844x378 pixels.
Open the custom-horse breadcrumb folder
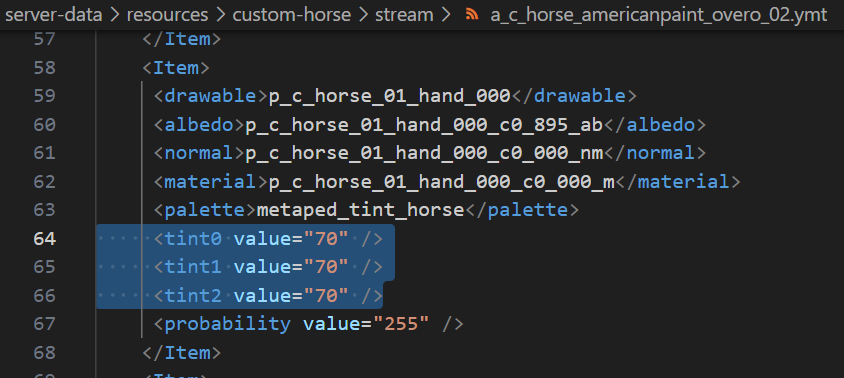pyautogui.click(x=291, y=15)
